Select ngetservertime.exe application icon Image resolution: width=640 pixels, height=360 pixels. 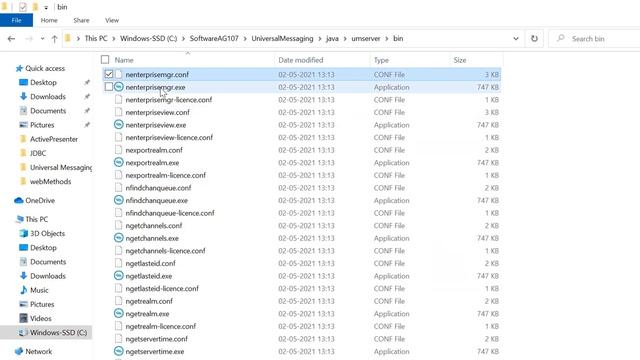pyautogui.click(x=118, y=351)
